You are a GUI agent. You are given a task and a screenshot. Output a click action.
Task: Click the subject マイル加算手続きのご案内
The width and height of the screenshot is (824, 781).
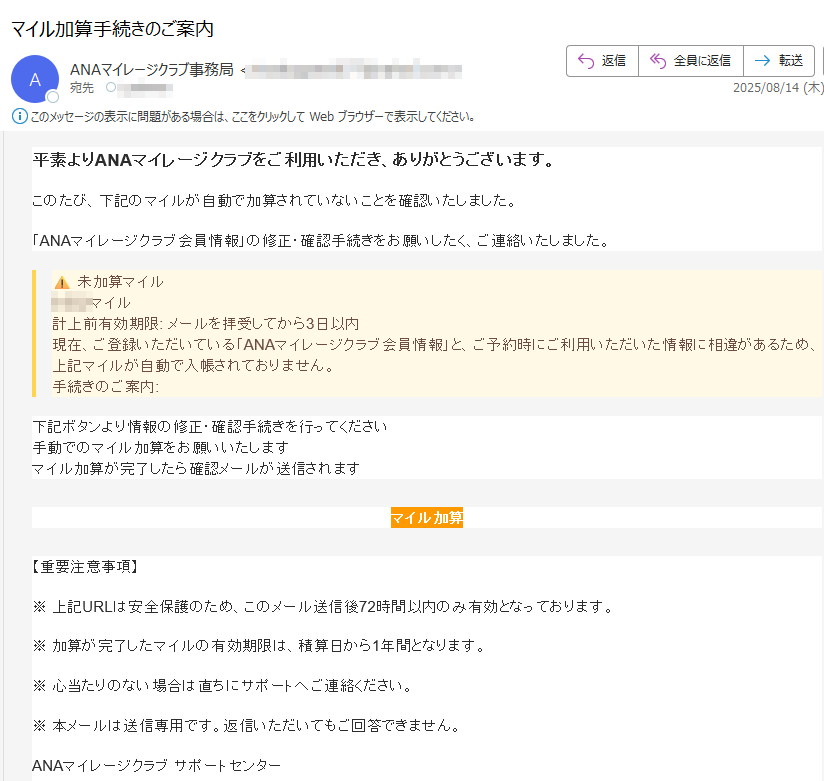coord(112,29)
